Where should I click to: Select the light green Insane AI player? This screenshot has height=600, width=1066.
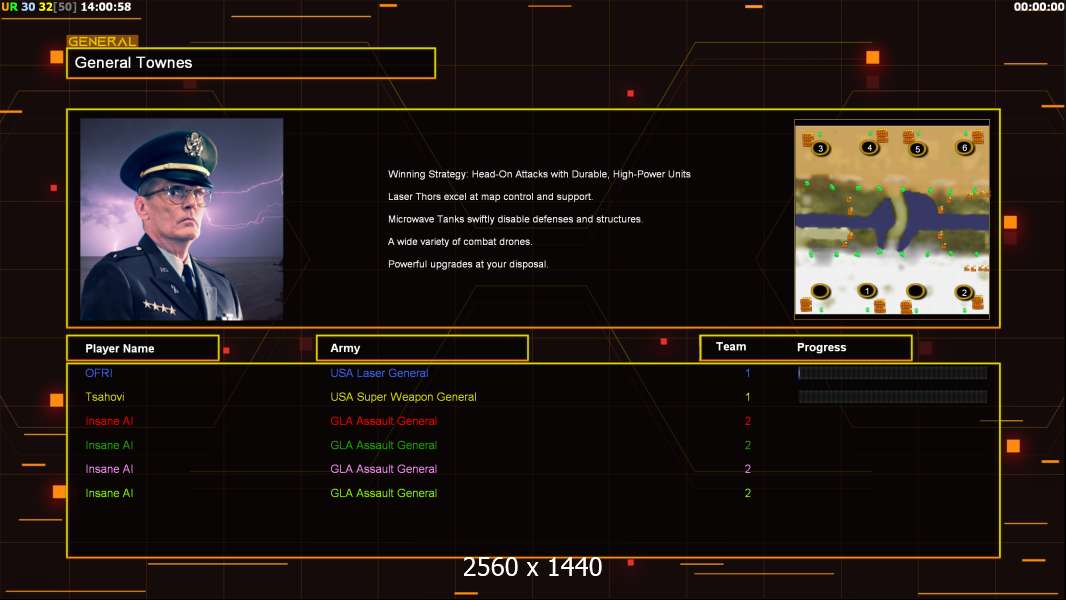[109, 493]
